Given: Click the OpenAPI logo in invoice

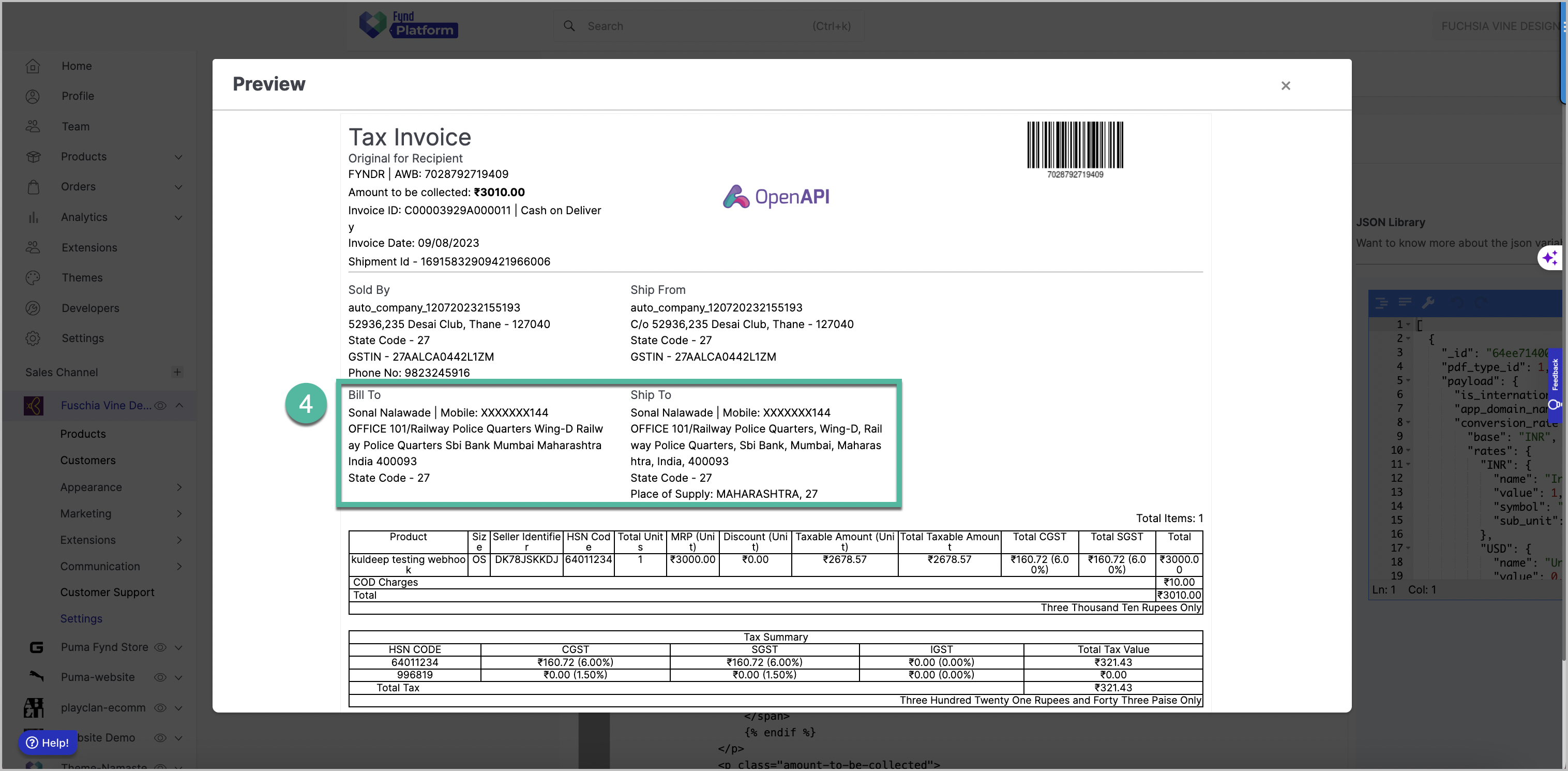Looking at the screenshot, I should 776,197.
